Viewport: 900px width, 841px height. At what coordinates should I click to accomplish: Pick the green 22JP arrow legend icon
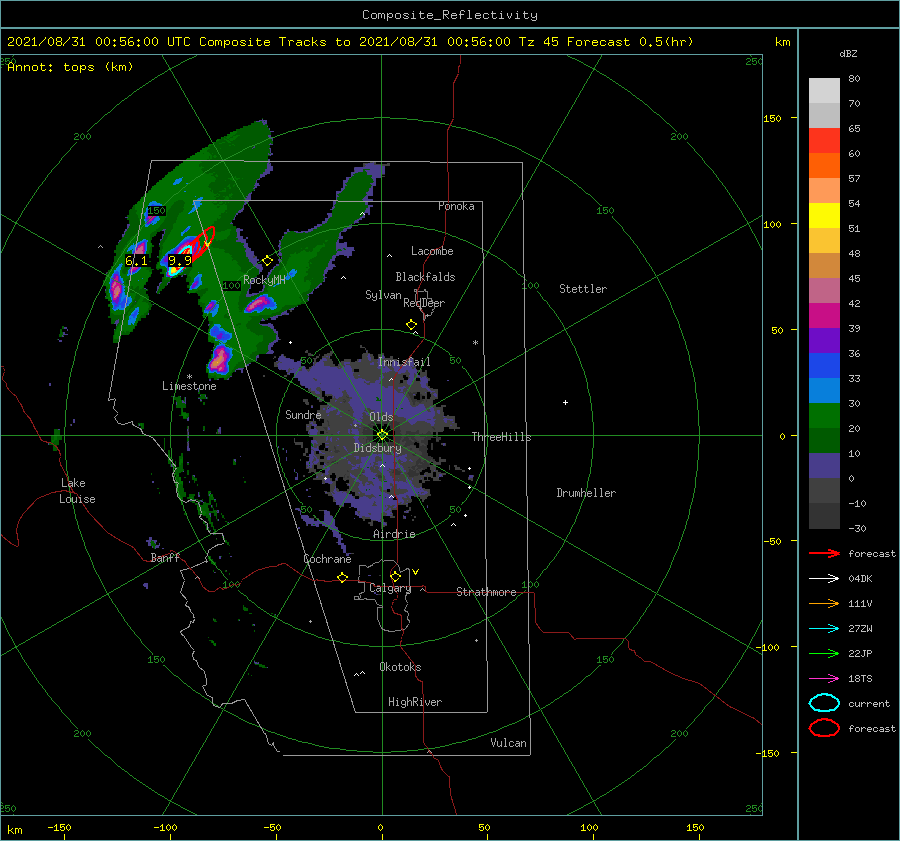click(x=824, y=653)
